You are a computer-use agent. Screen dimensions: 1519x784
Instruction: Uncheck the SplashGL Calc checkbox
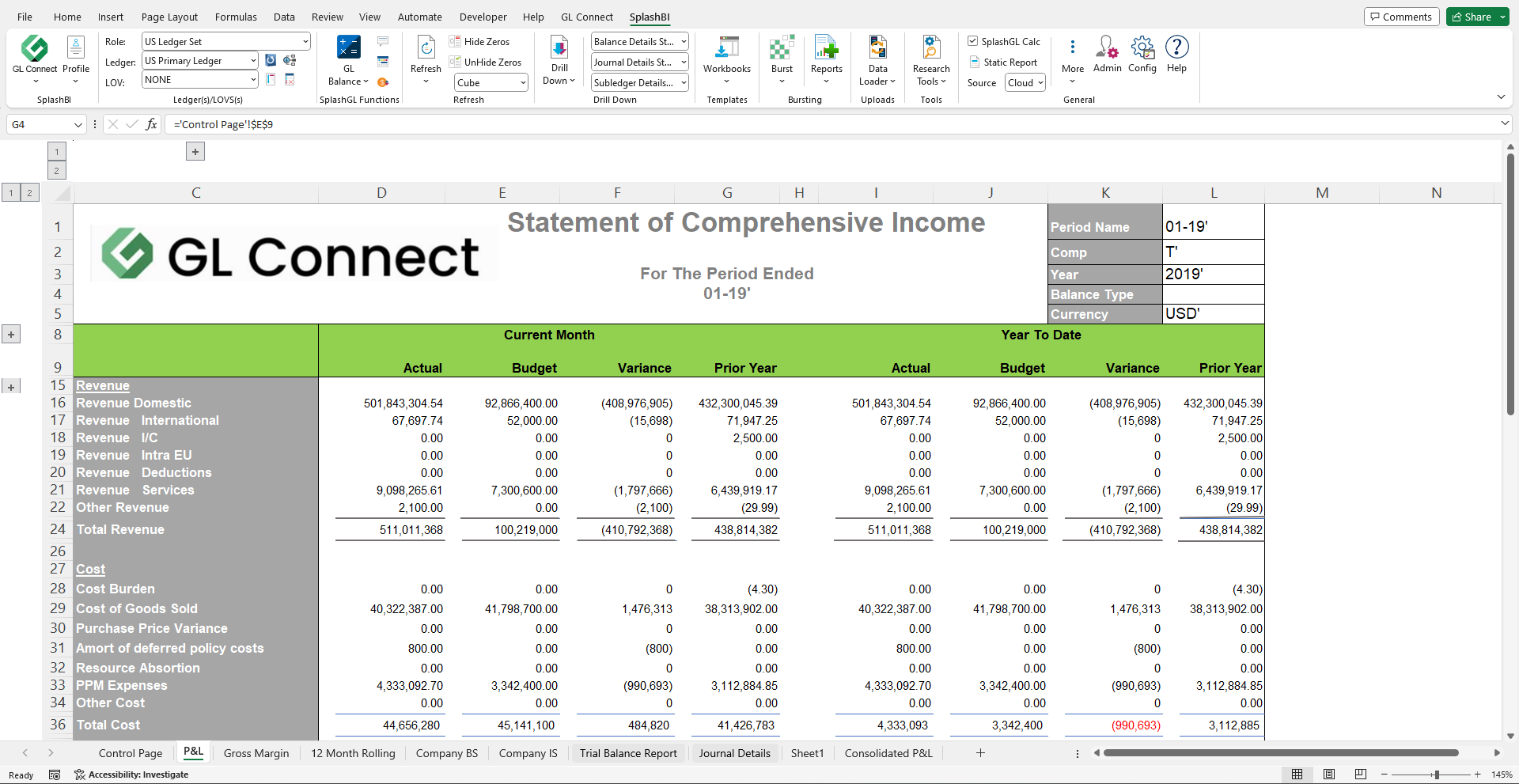pyautogui.click(x=973, y=41)
